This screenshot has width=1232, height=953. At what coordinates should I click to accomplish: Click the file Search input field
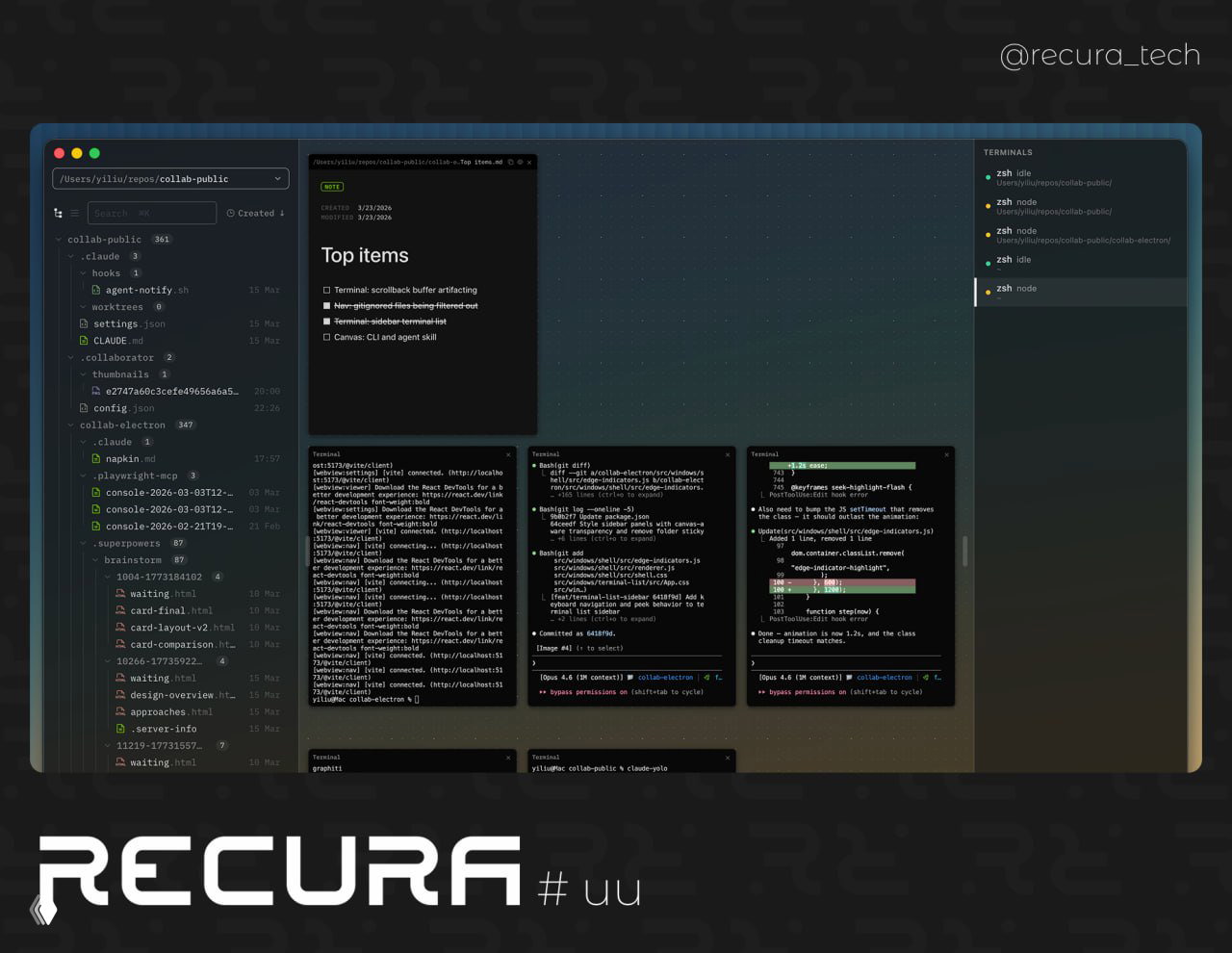152,213
